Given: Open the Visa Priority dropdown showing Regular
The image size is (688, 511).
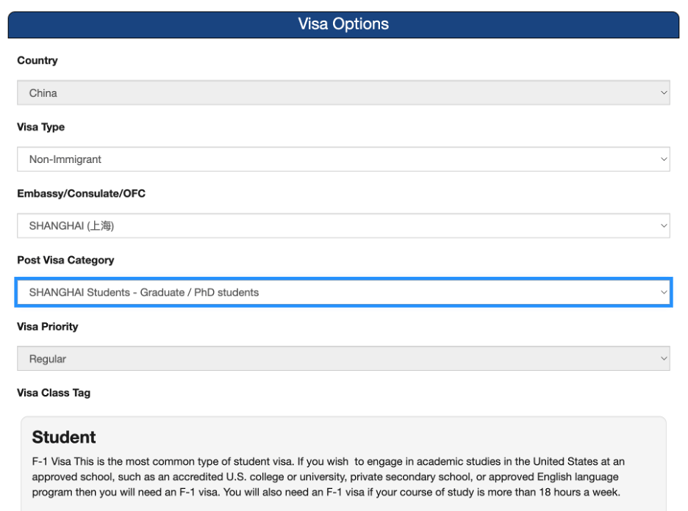Looking at the screenshot, I should tap(343, 358).
